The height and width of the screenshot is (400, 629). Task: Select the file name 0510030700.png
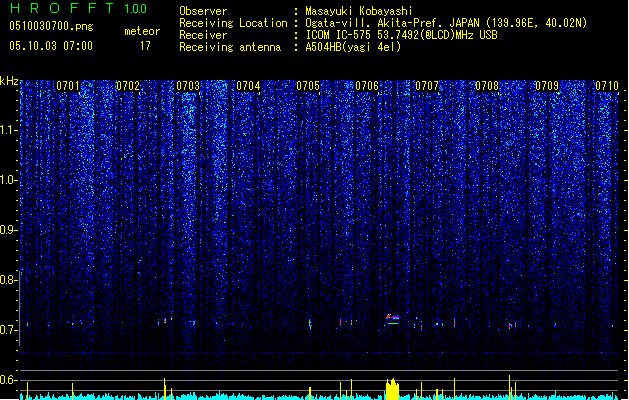point(51,27)
